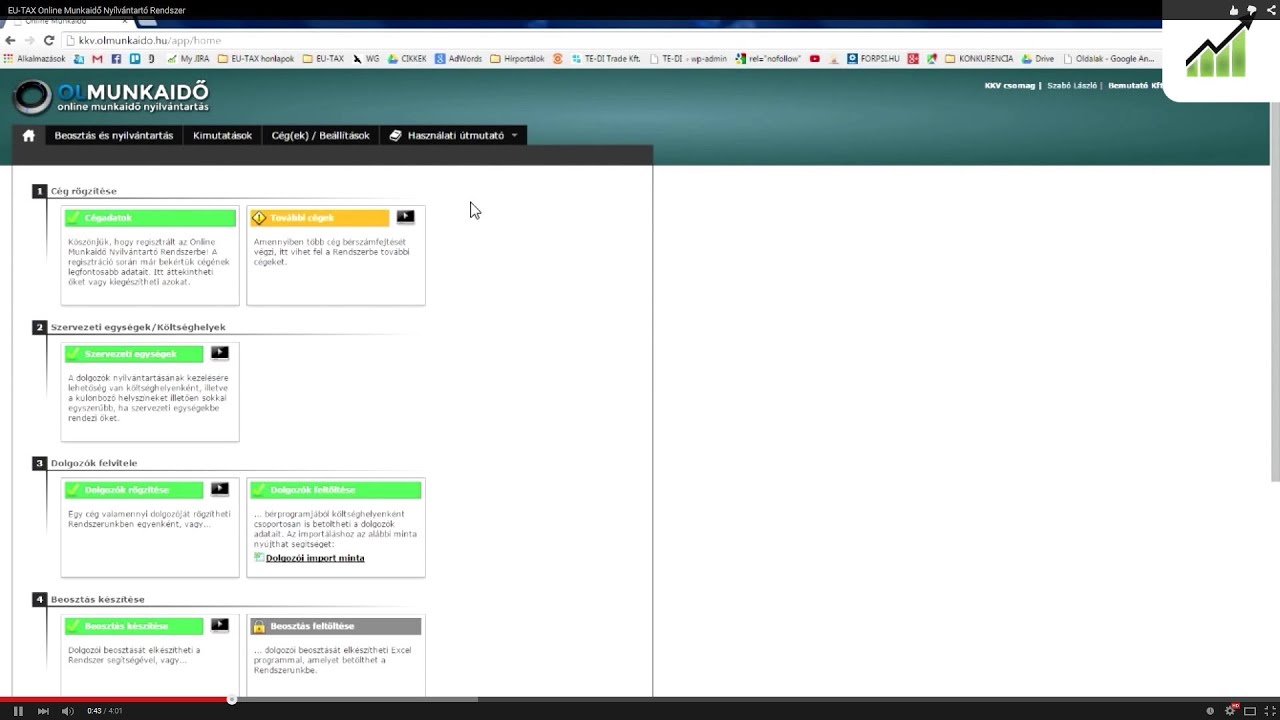Click the További cégek orange button
Screen dimensions: 1280x720
(x=320, y=218)
